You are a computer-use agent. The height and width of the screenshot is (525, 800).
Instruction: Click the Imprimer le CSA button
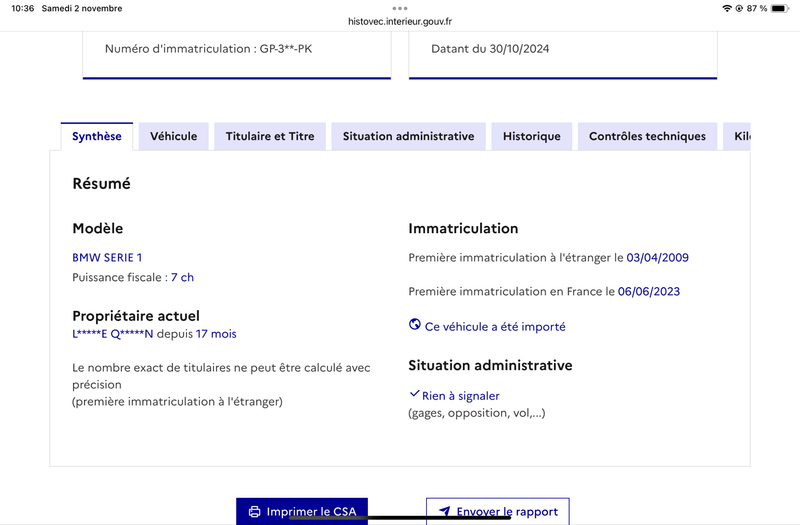302,511
